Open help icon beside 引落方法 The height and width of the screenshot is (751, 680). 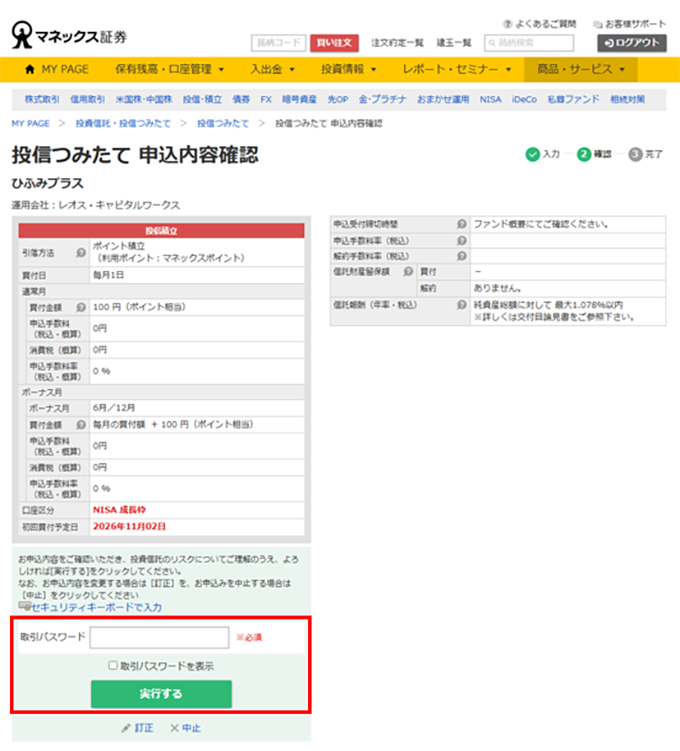[x=81, y=252]
